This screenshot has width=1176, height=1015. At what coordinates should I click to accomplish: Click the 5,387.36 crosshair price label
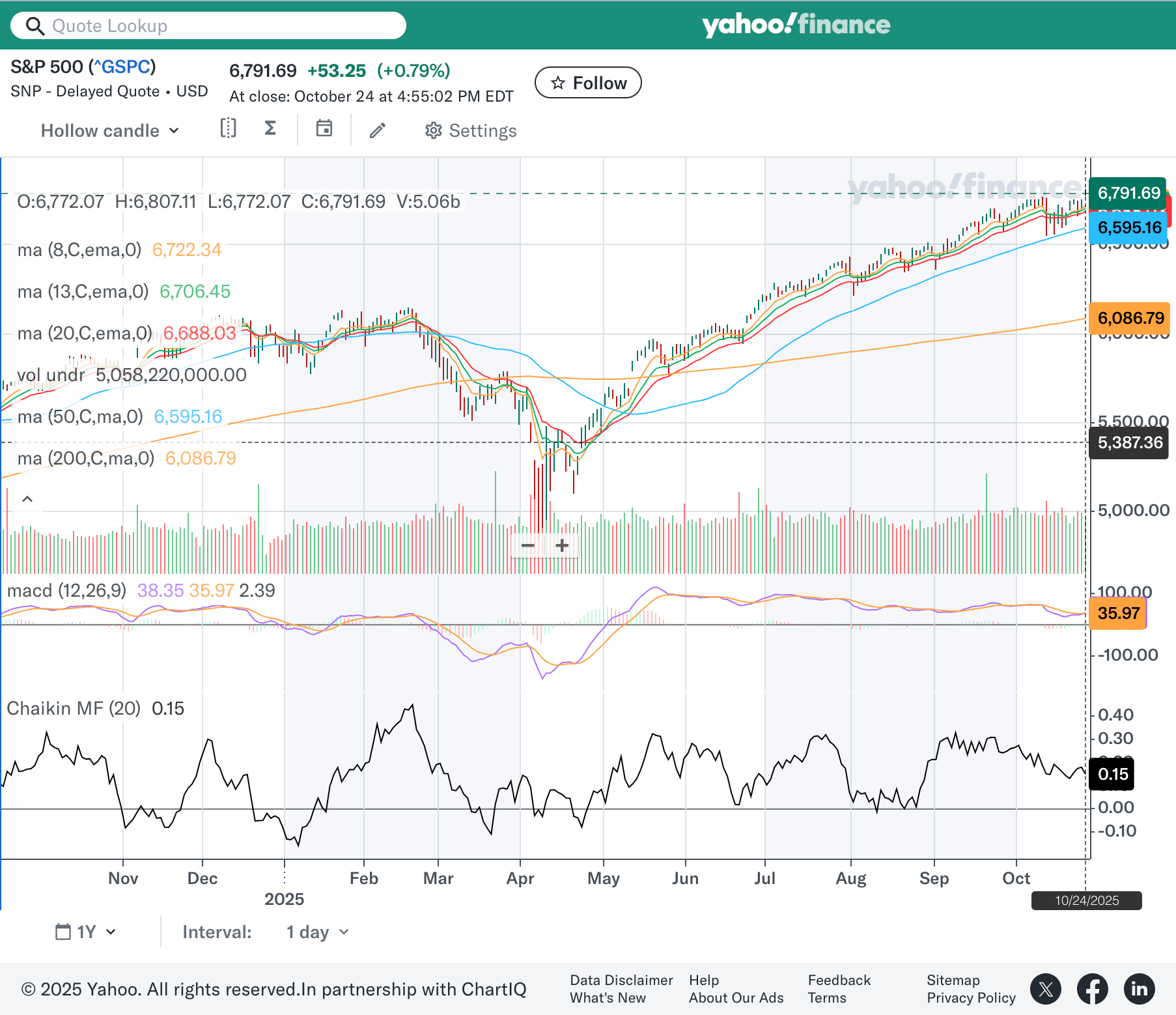point(1130,443)
